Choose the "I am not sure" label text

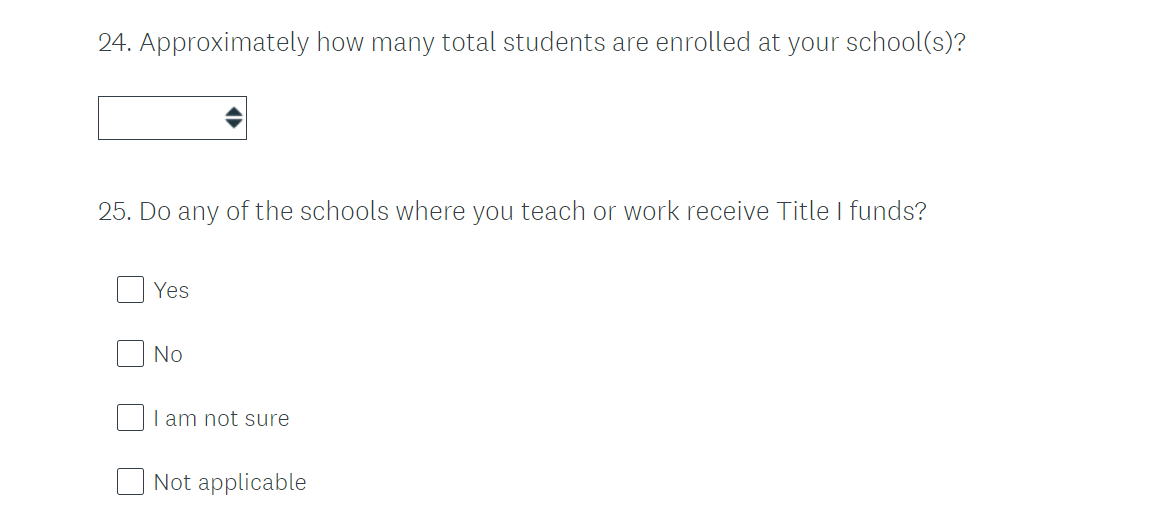tap(221, 418)
